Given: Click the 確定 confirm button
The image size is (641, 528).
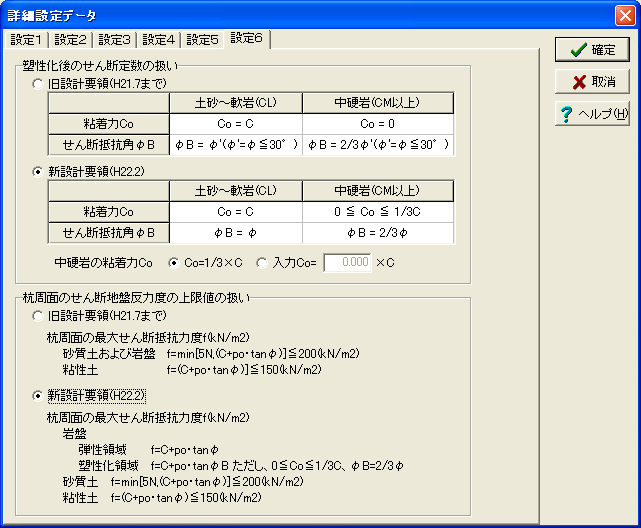Looking at the screenshot, I should coord(592,50).
